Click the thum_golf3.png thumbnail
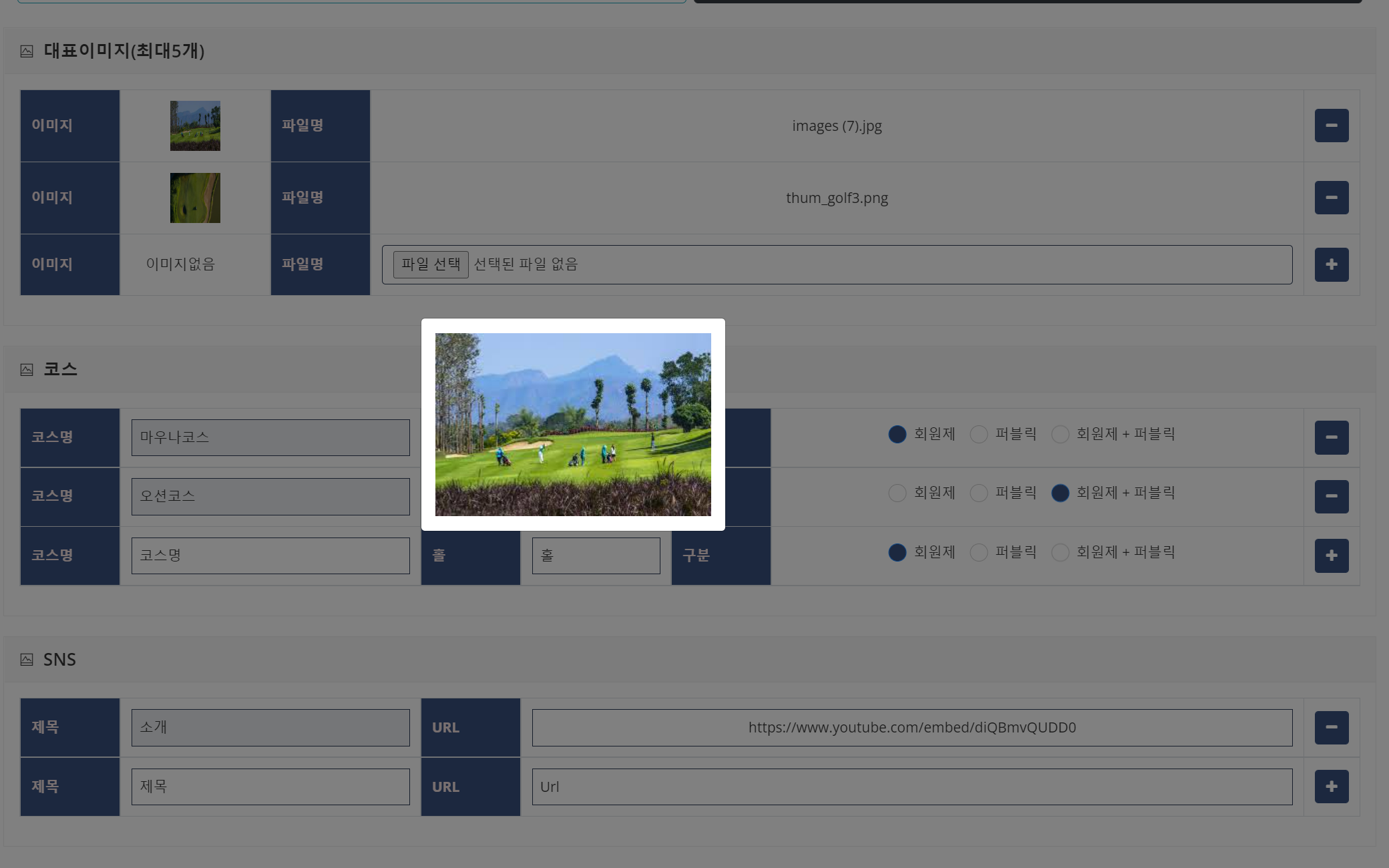This screenshot has height=868, width=1389. [195, 198]
